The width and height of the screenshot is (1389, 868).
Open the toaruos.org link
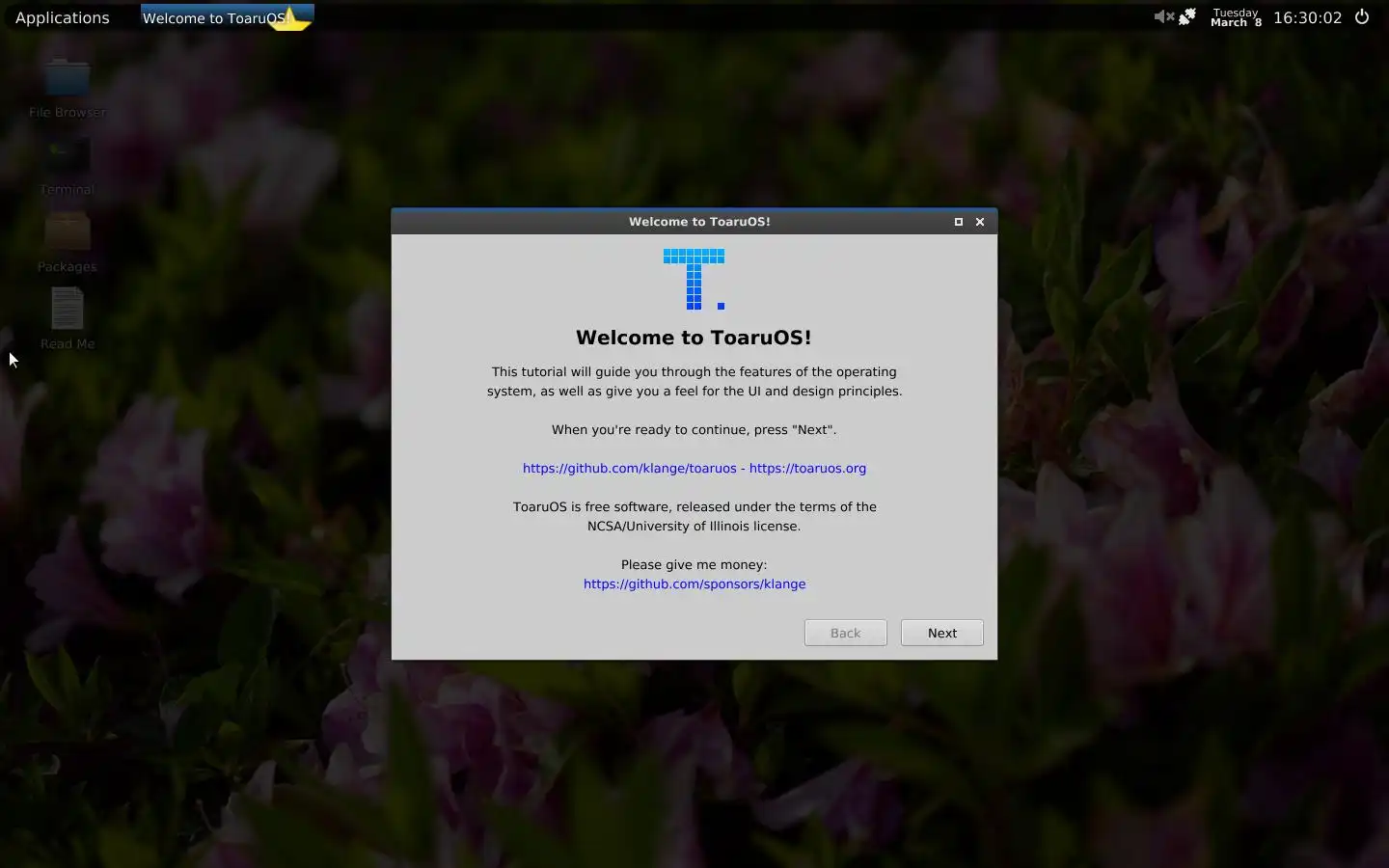pos(807,469)
